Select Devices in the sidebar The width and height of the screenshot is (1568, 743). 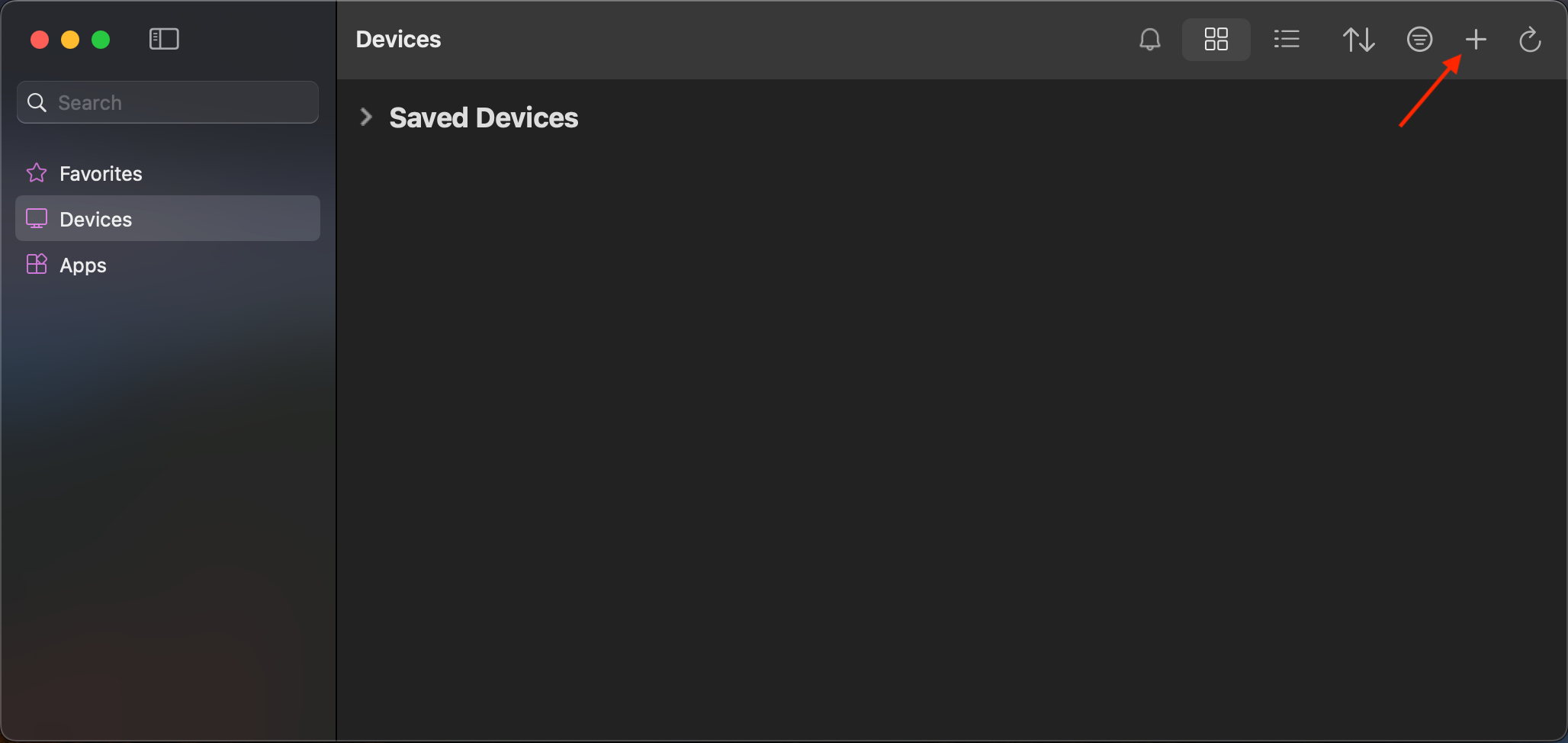click(x=95, y=220)
